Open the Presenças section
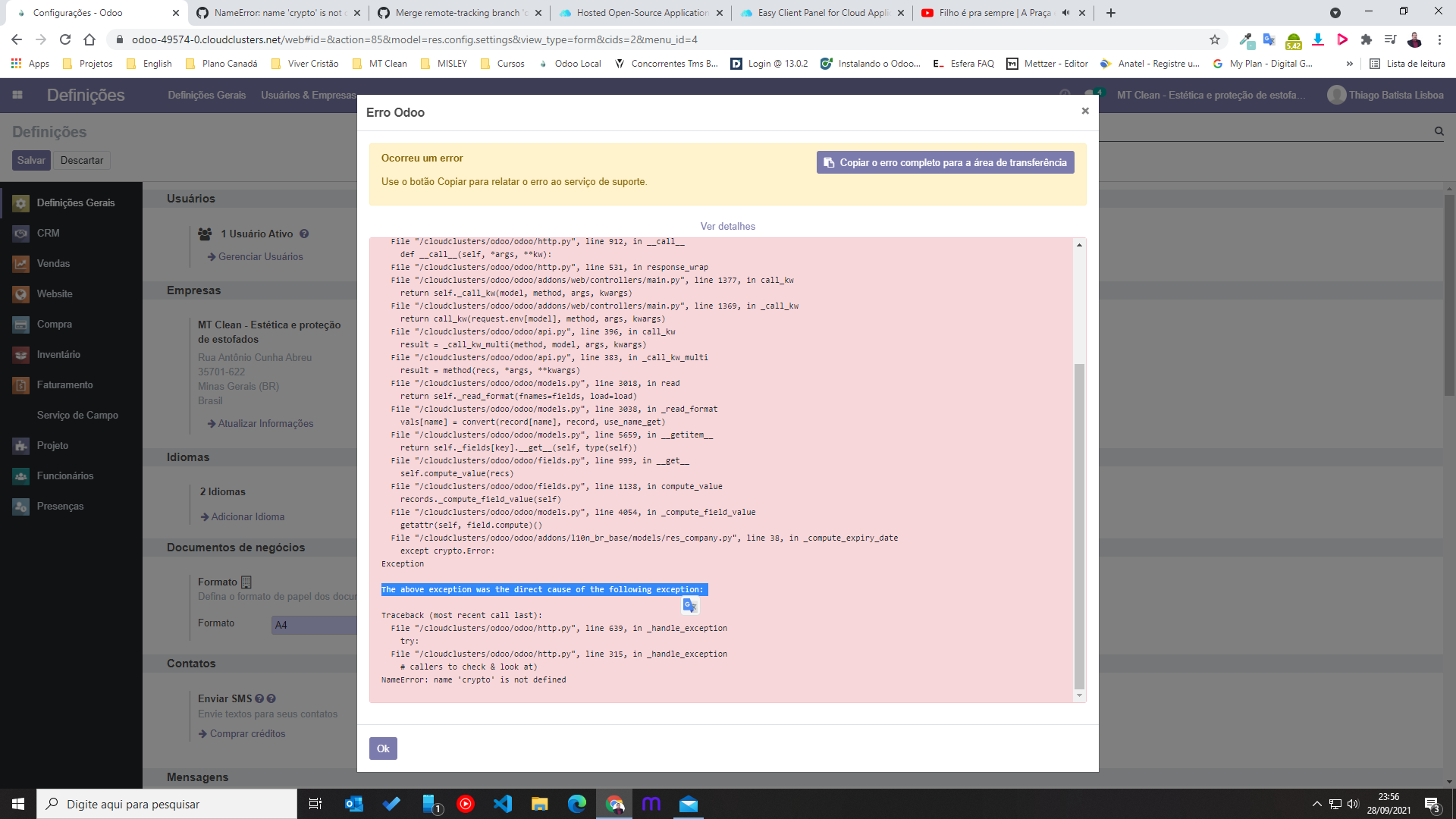The image size is (1456, 819). point(60,506)
